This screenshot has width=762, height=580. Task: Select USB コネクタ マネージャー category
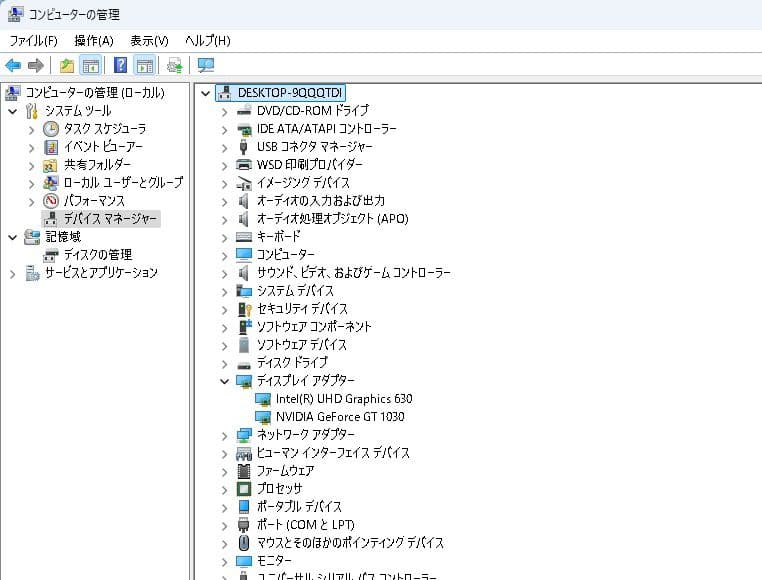tap(314, 146)
